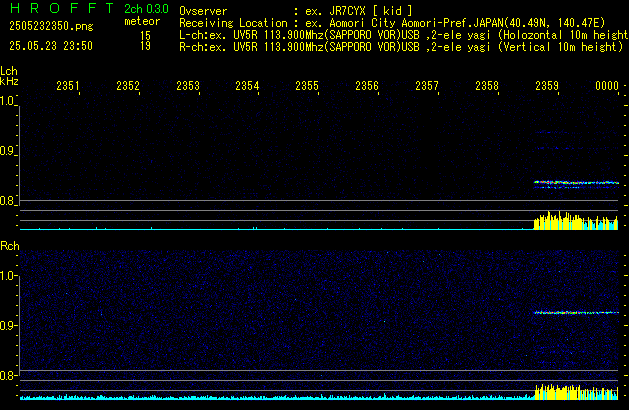Click the 2357 time marker
The image size is (629, 410).
pyautogui.click(x=427, y=86)
